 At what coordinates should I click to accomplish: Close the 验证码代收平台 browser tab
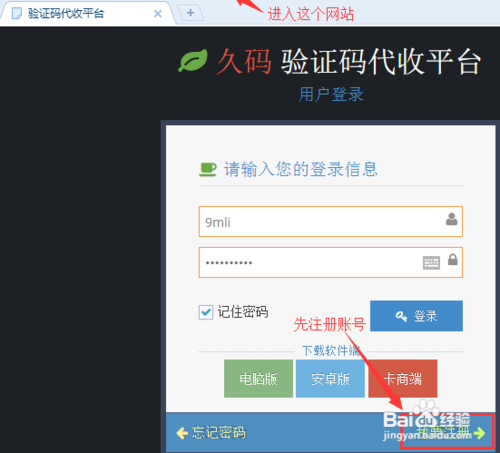[x=158, y=14]
